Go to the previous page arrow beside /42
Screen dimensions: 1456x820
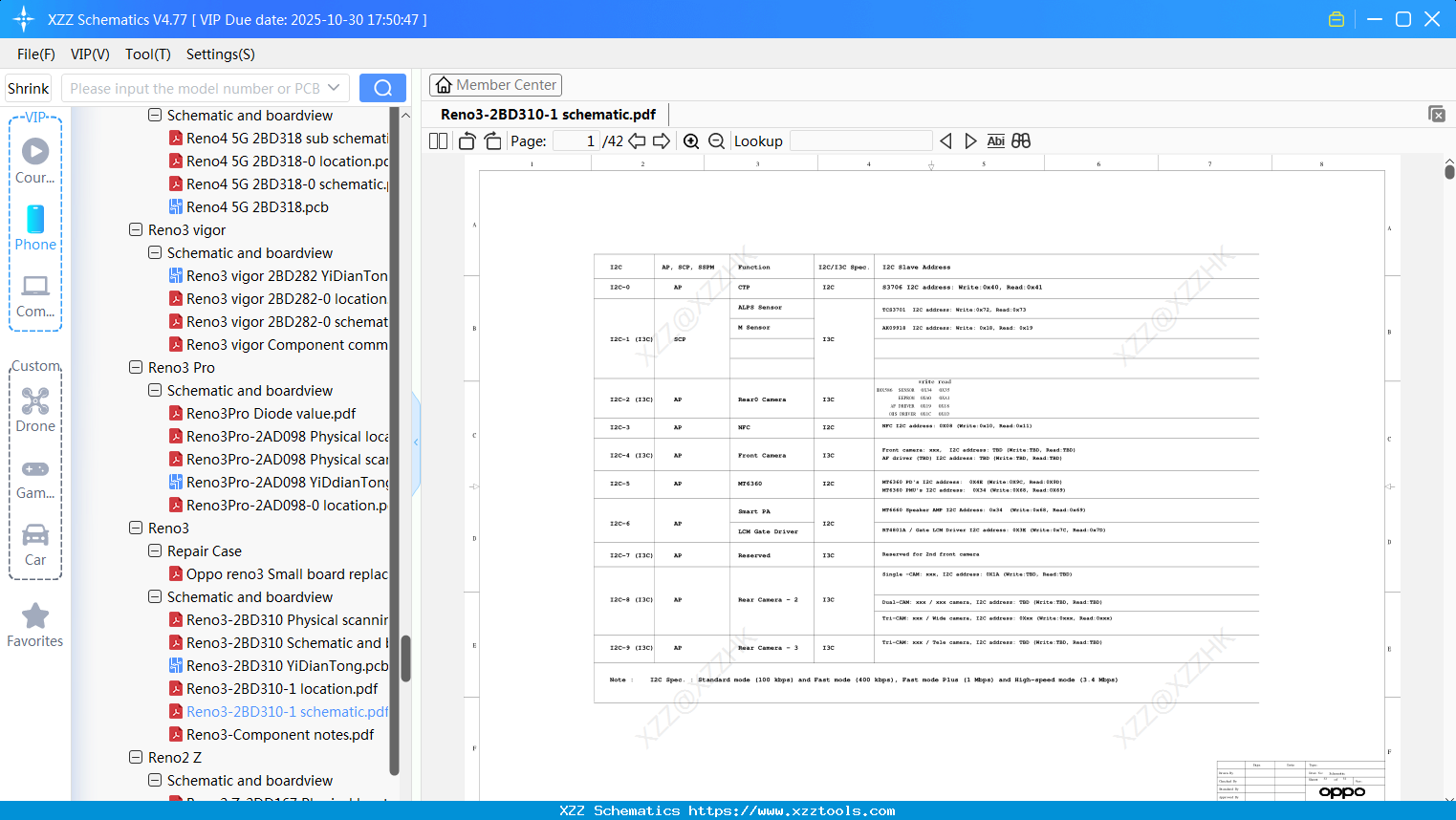click(x=637, y=141)
